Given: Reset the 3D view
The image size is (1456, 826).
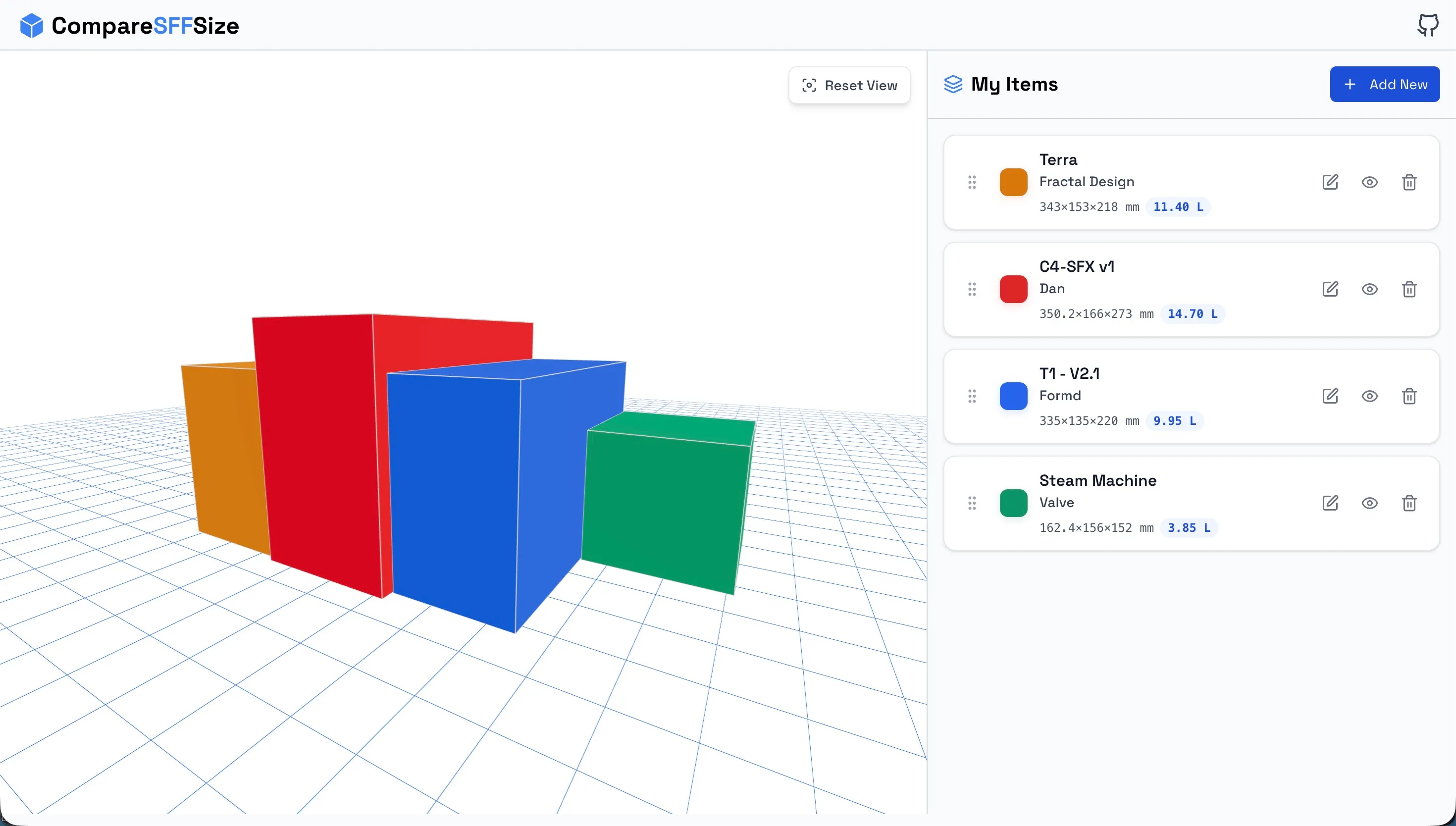Looking at the screenshot, I should click(x=849, y=85).
